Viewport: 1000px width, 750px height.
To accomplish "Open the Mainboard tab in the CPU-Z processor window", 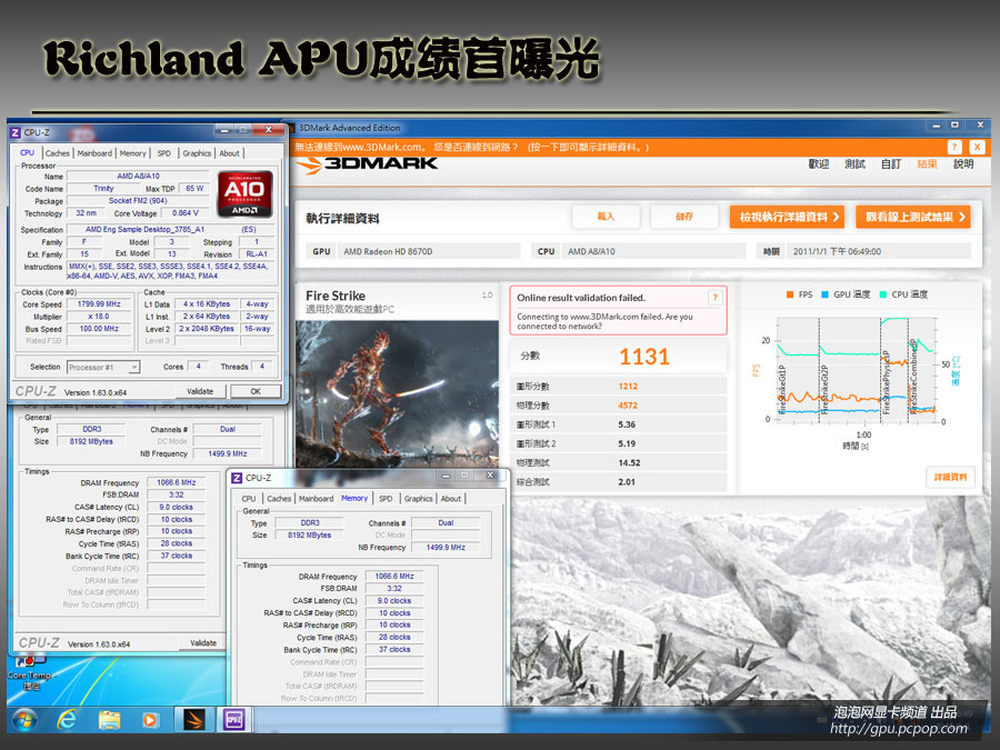I will 94,153.
